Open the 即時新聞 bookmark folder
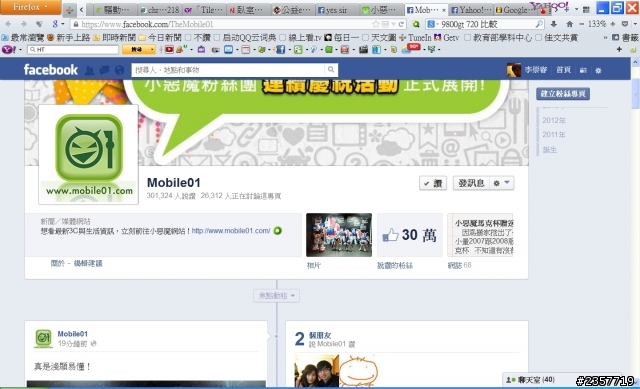This screenshot has width=640, height=389. point(115,38)
